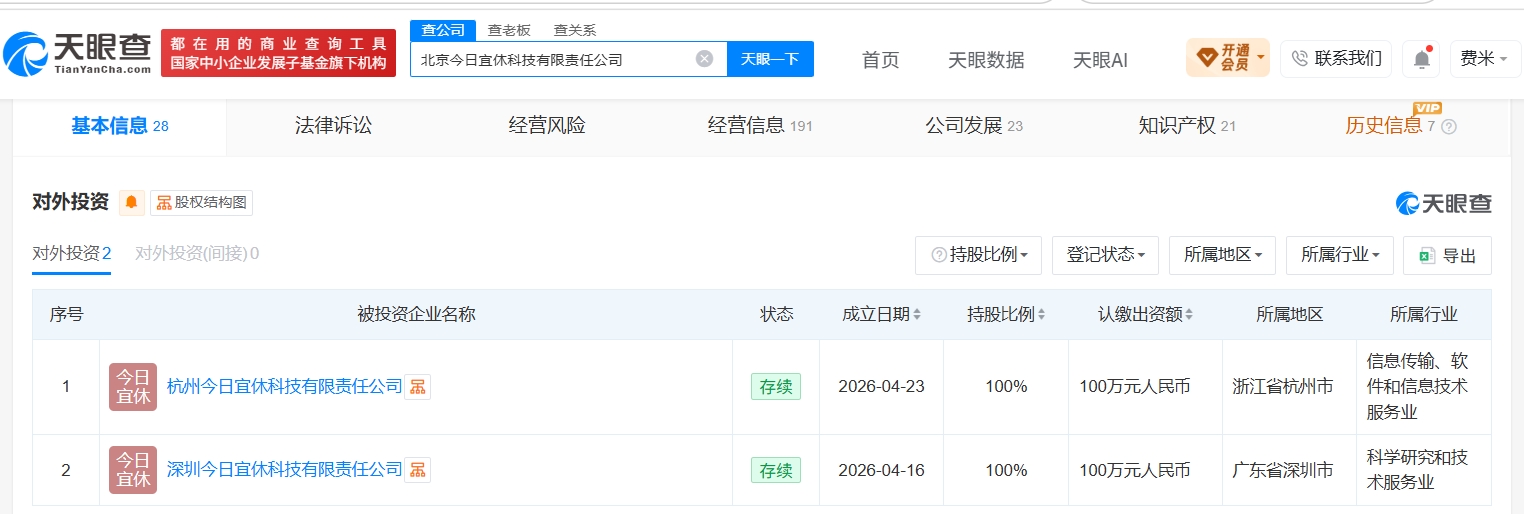This screenshot has width=1524, height=514.
Task: Open 天眼AI in the top navigation
Action: click(1100, 60)
